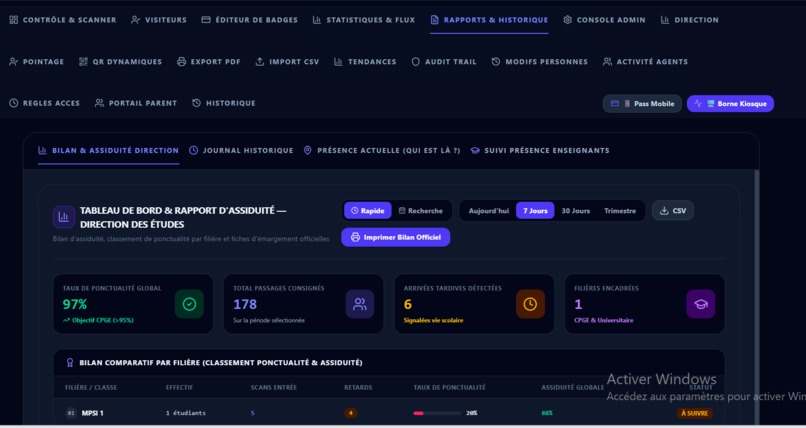Open Activité Agents page
806x428 pixels.
click(645, 62)
